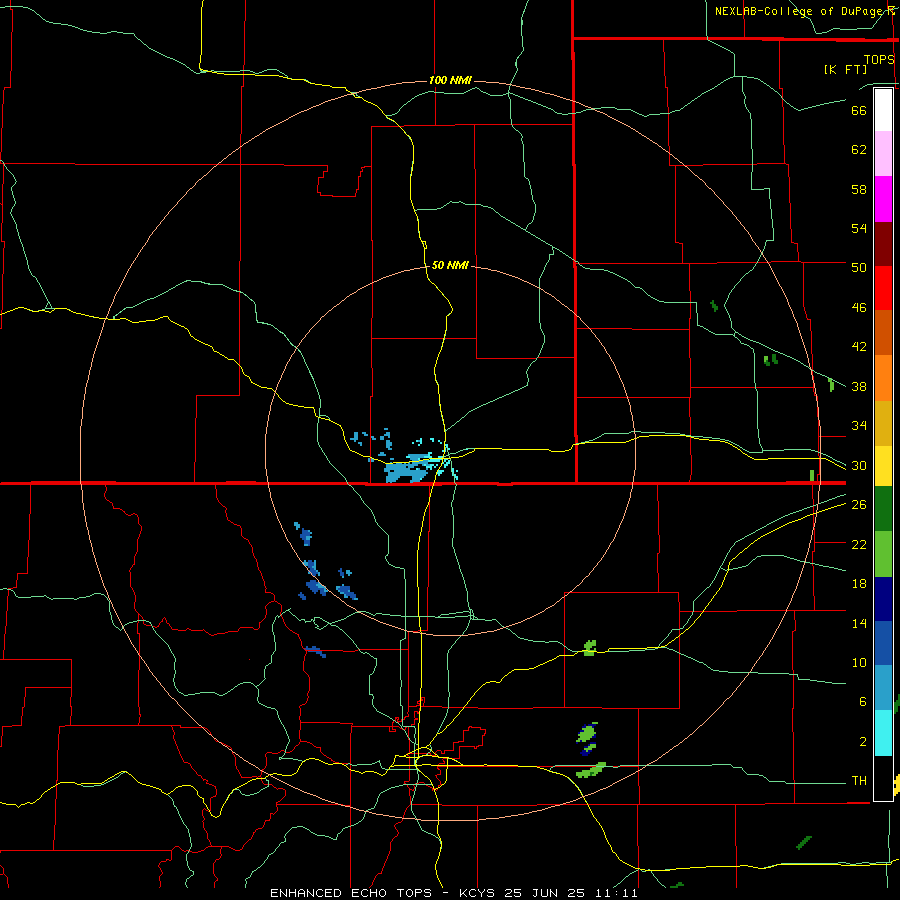The image size is (900, 900).
Task: Select the magenta legend color block
Action: tap(883, 199)
